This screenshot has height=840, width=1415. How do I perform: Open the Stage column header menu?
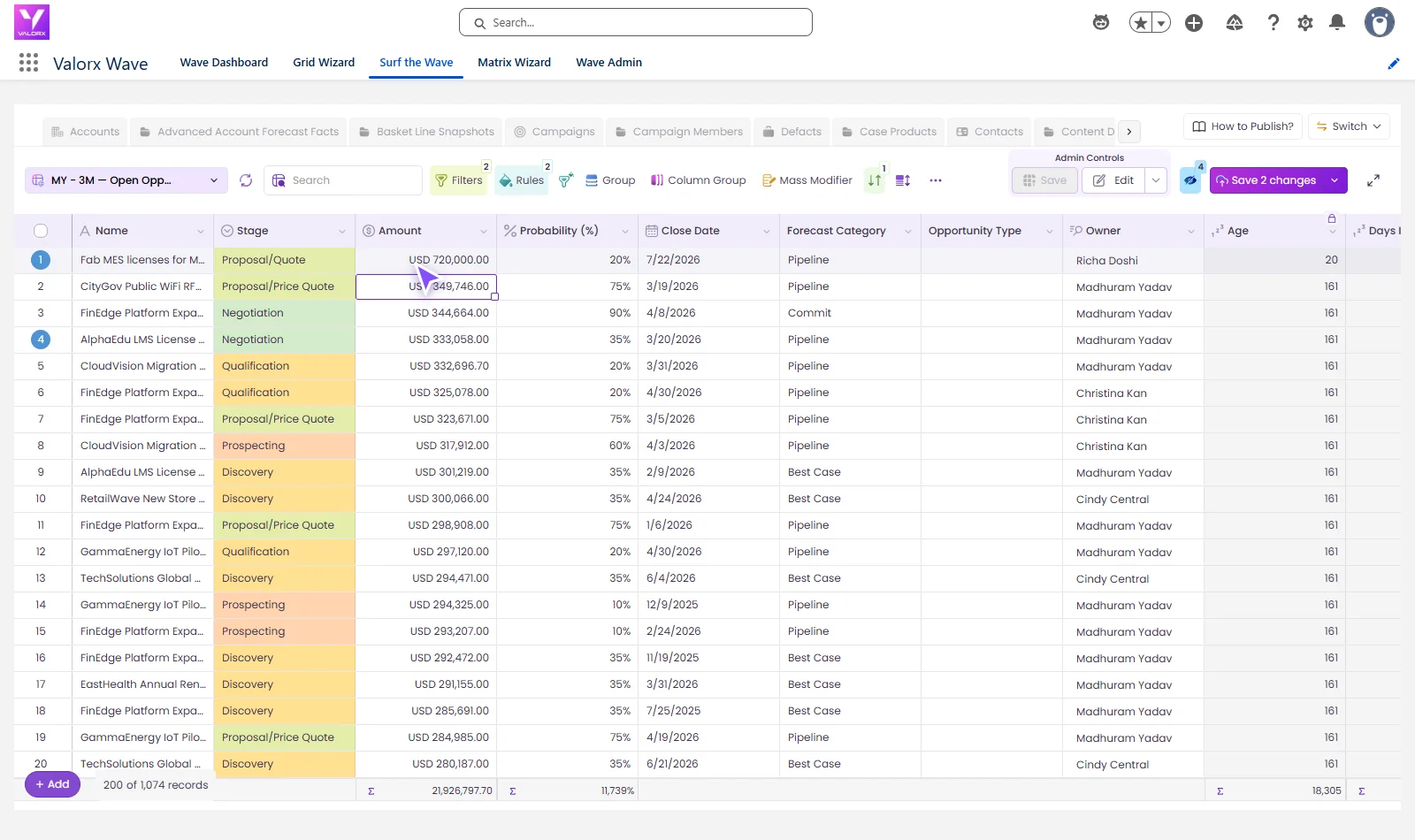coord(342,232)
